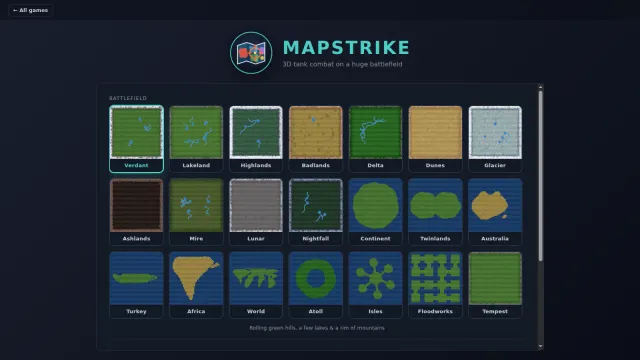Screen dimensions: 640x360
Task: Click the BATTLEFIELD section label
Action: 128,98
